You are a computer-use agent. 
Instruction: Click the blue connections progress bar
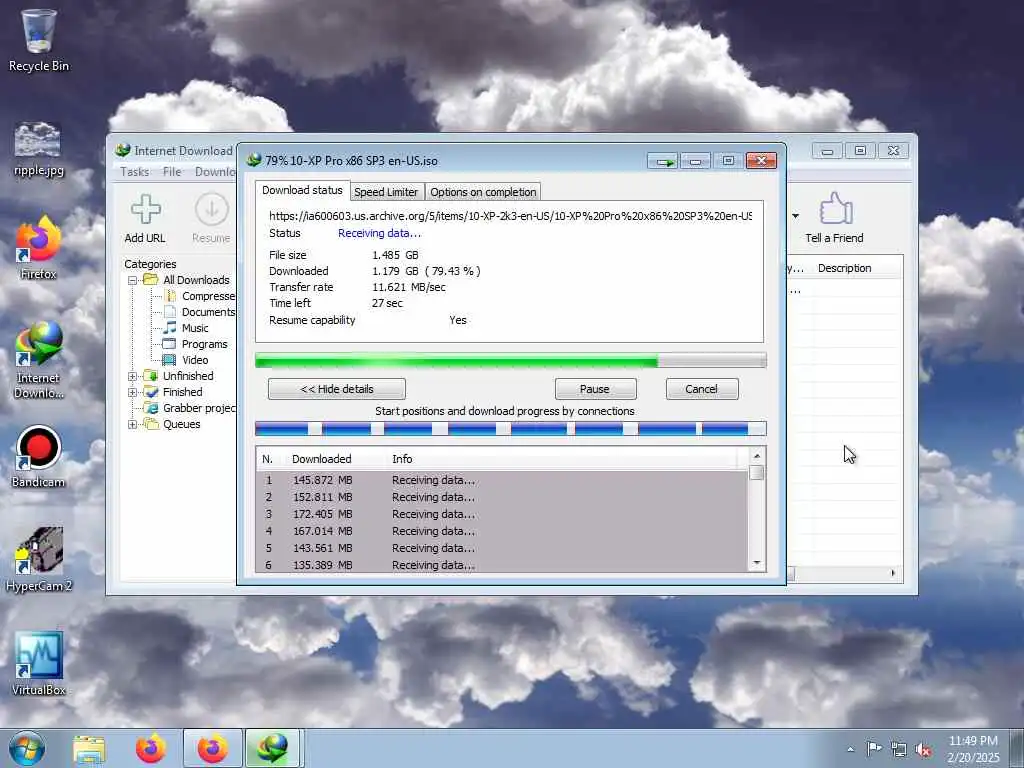[511, 428]
